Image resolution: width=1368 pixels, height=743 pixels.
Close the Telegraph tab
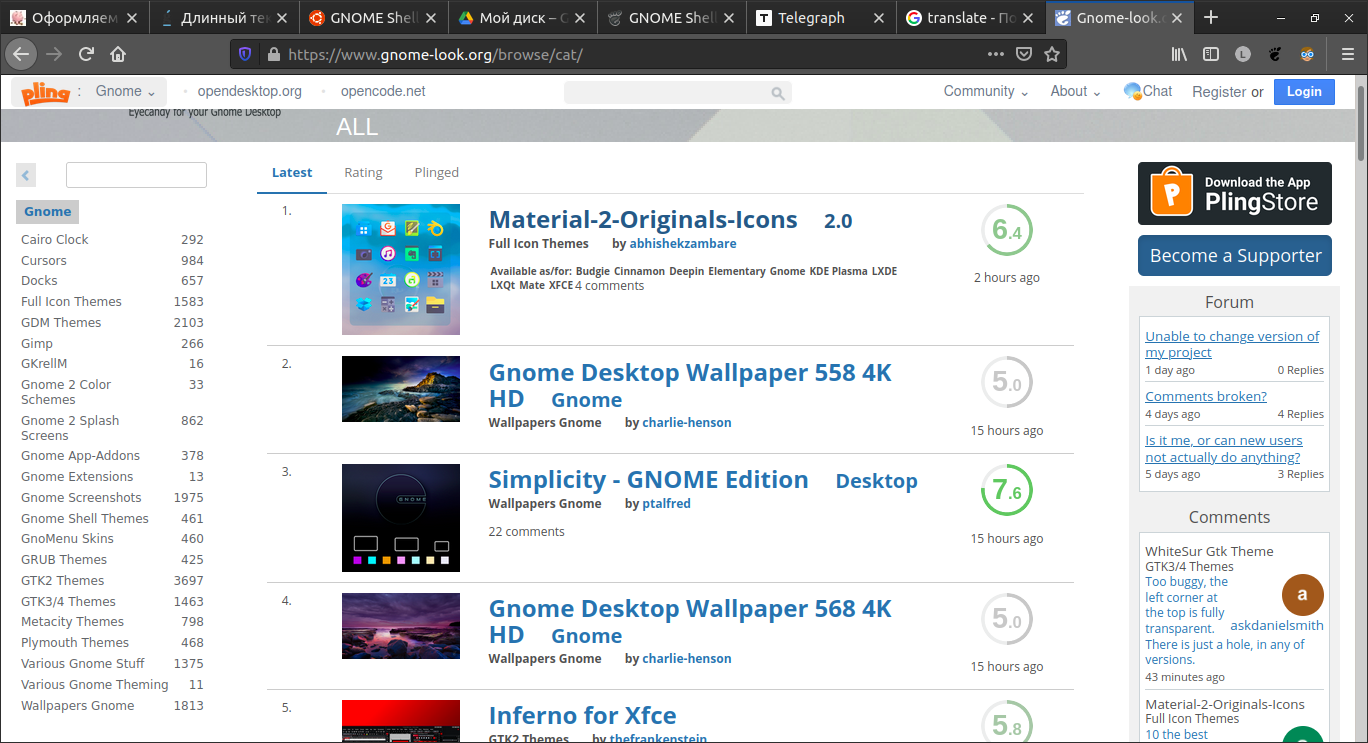tap(878, 17)
